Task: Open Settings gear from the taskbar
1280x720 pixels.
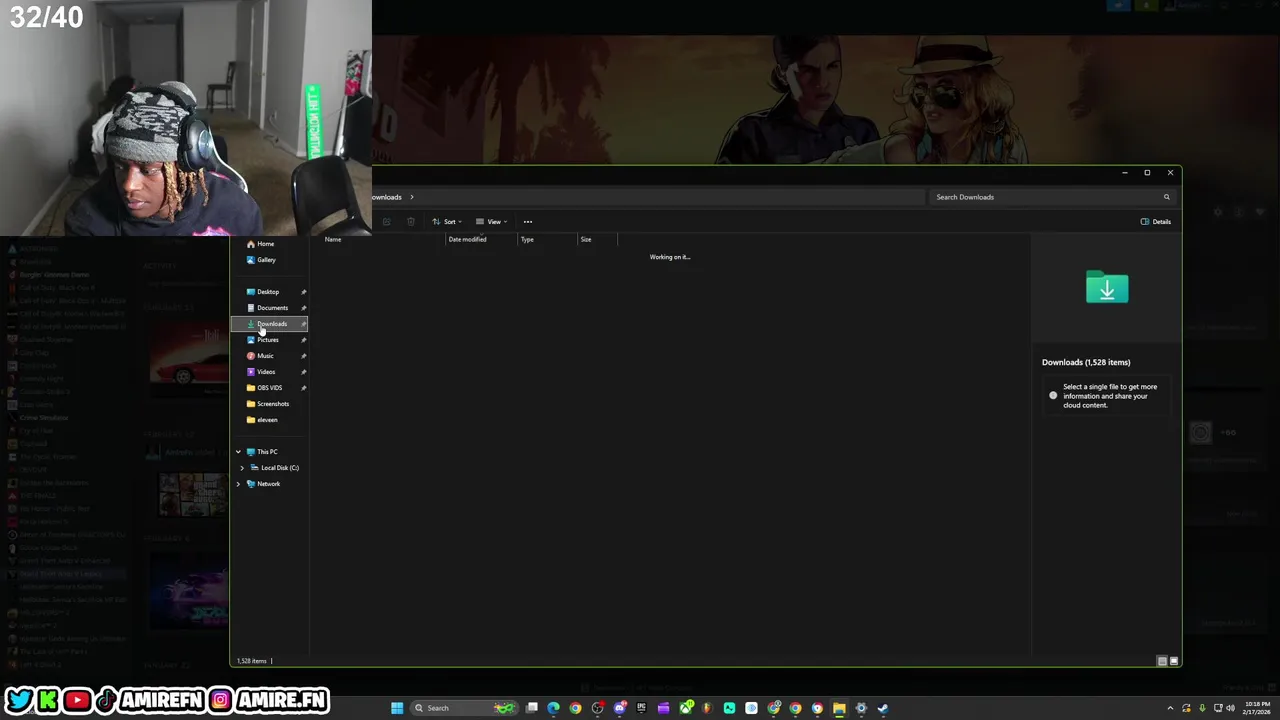Action: [861, 708]
